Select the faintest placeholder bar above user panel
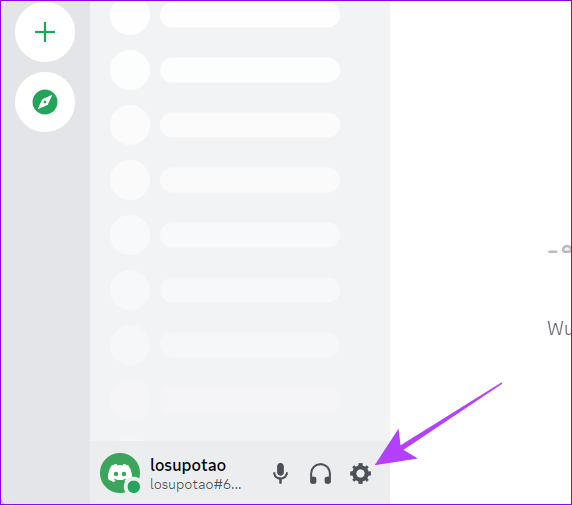The image size is (572, 506). pos(250,400)
